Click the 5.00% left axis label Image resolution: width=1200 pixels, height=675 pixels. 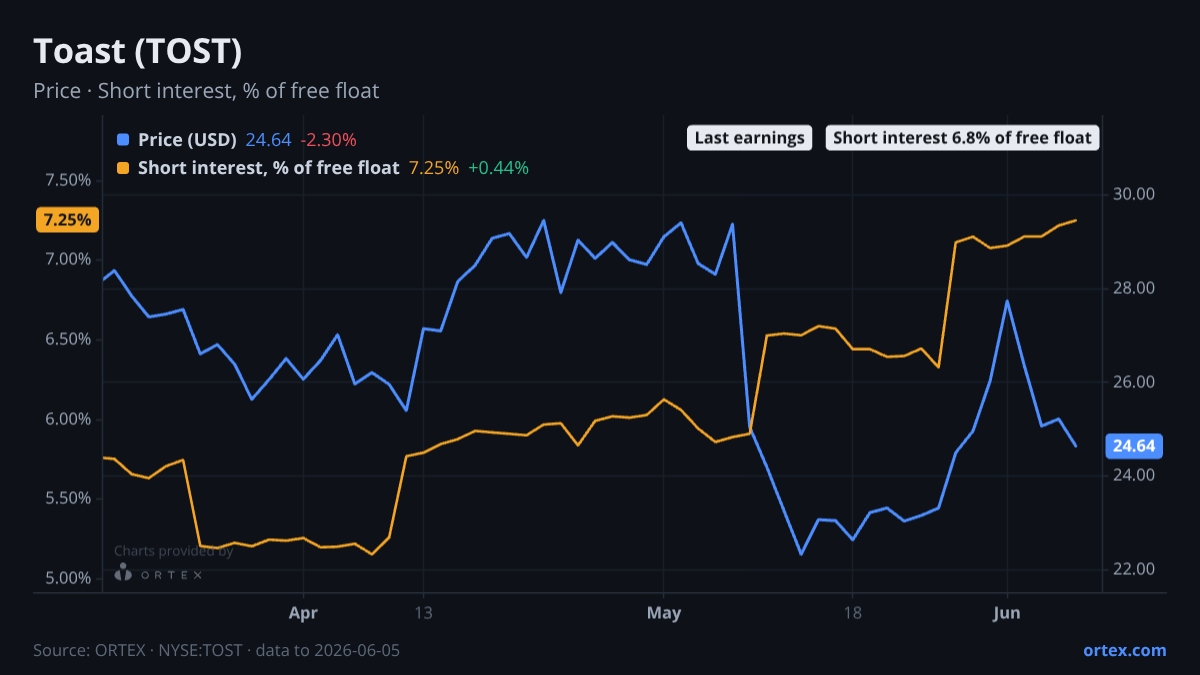coord(69,578)
